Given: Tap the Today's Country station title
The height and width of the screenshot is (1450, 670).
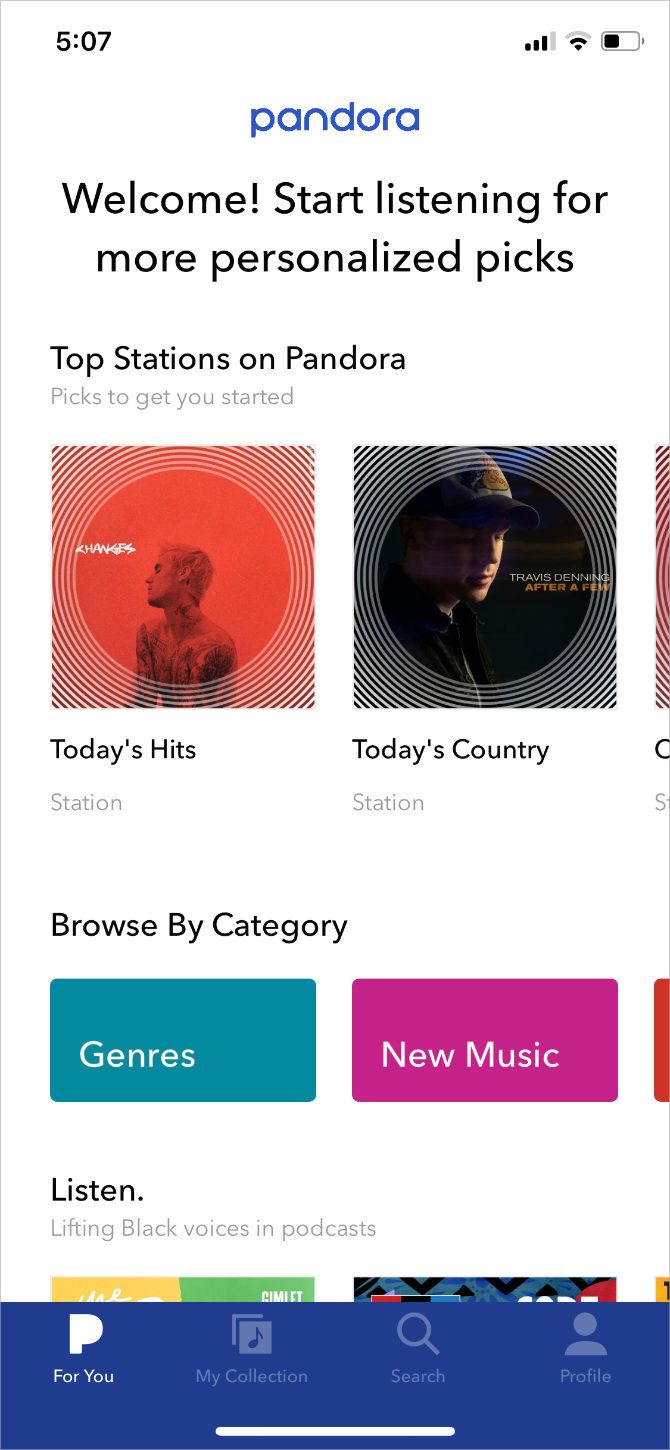Looking at the screenshot, I should coord(450,749).
